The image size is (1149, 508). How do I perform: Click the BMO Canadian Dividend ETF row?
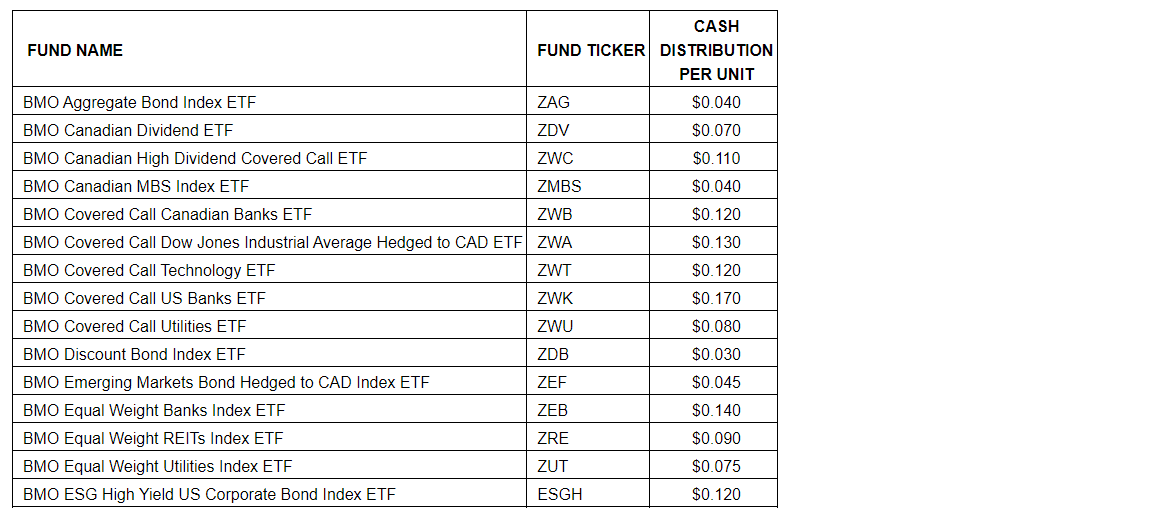click(128, 130)
